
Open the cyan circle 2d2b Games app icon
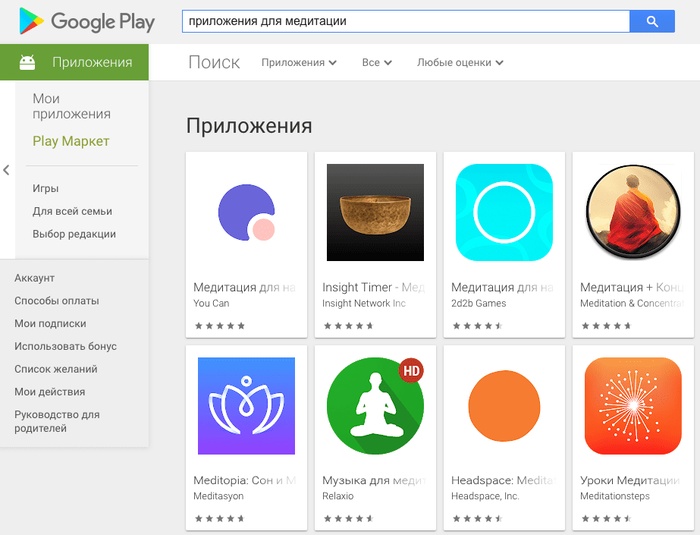pos(504,212)
